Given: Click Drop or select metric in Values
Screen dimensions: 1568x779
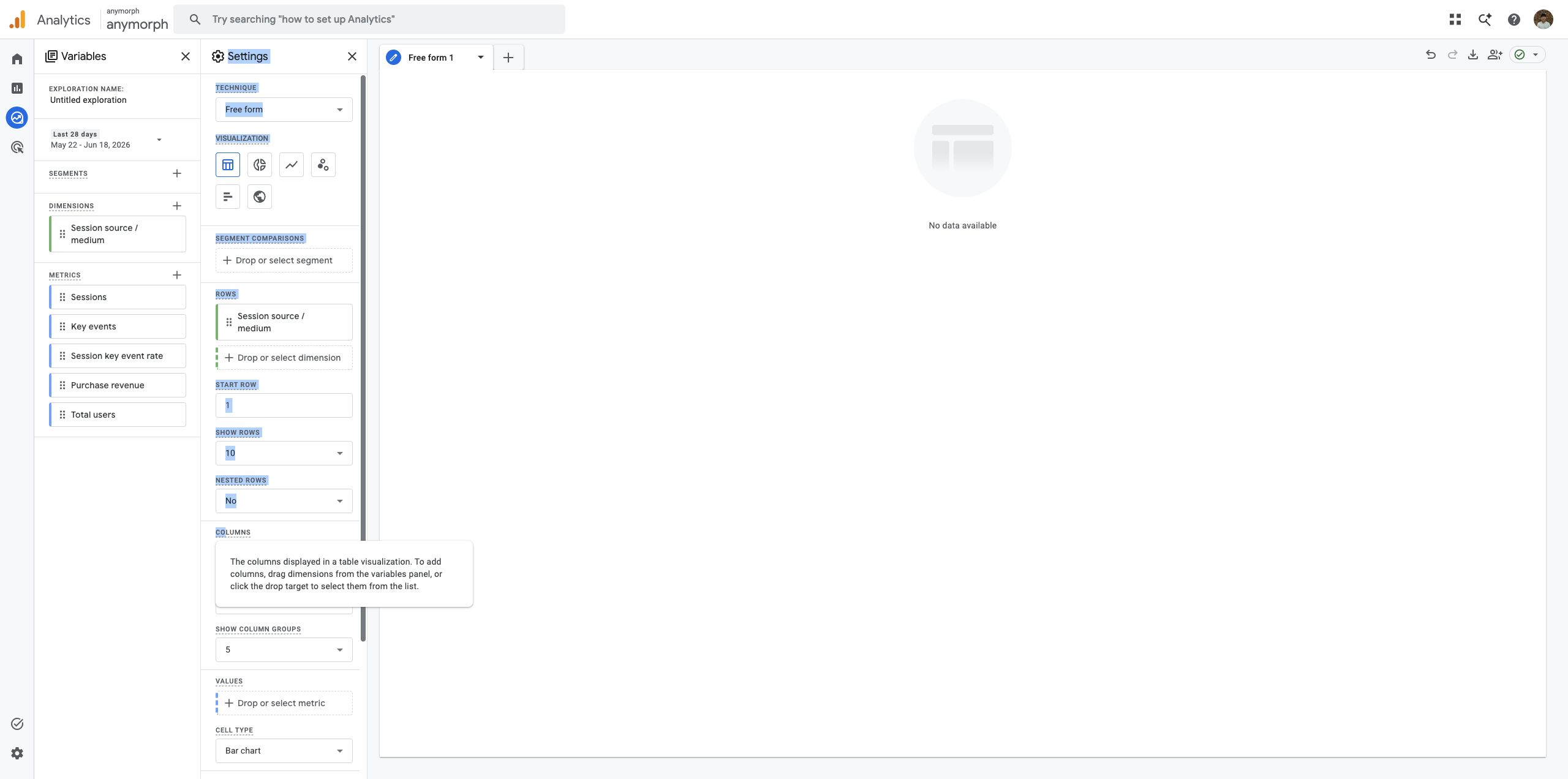Looking at the screenshot, I should tap(284, 703).
